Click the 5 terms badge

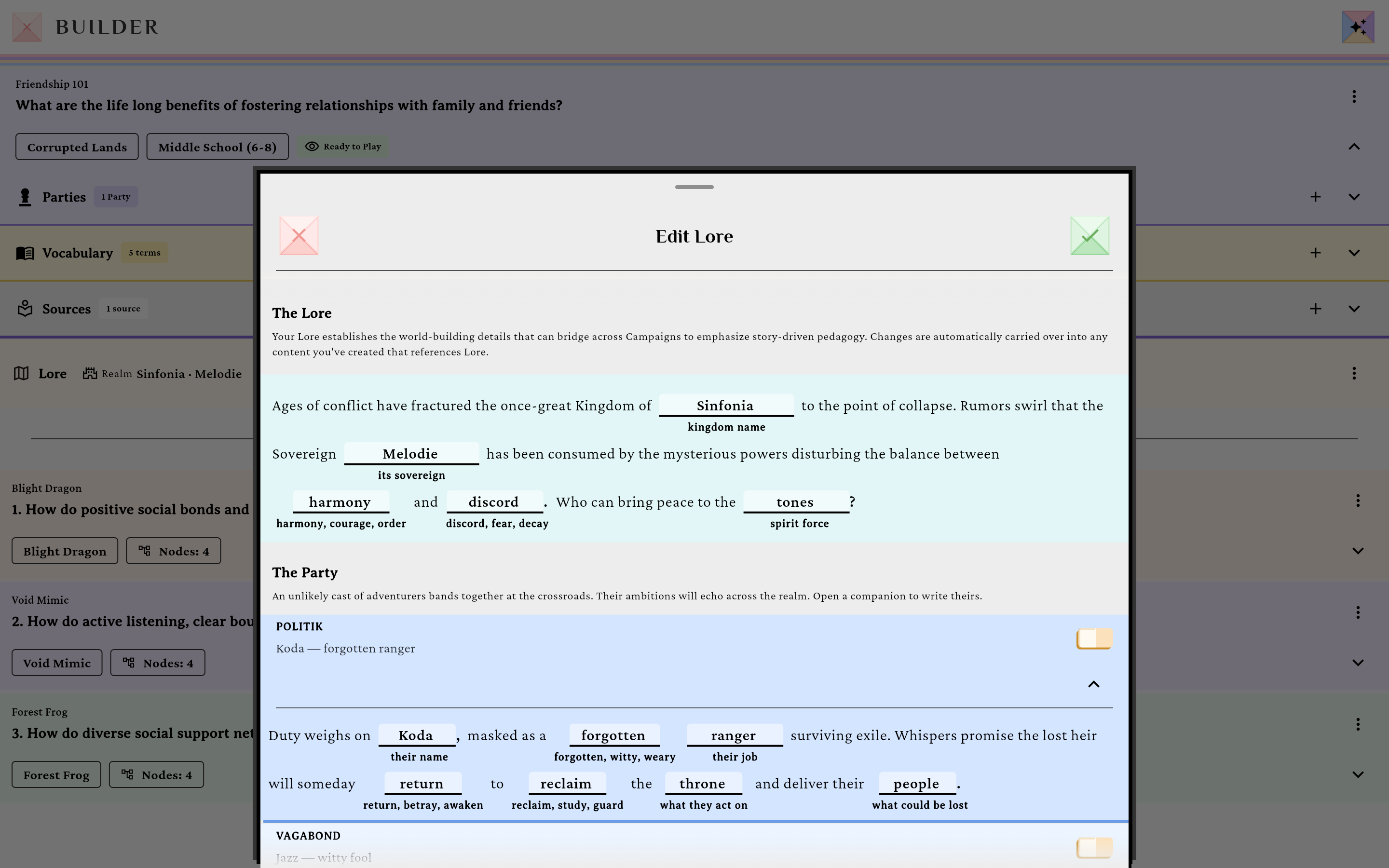[145, 253]
